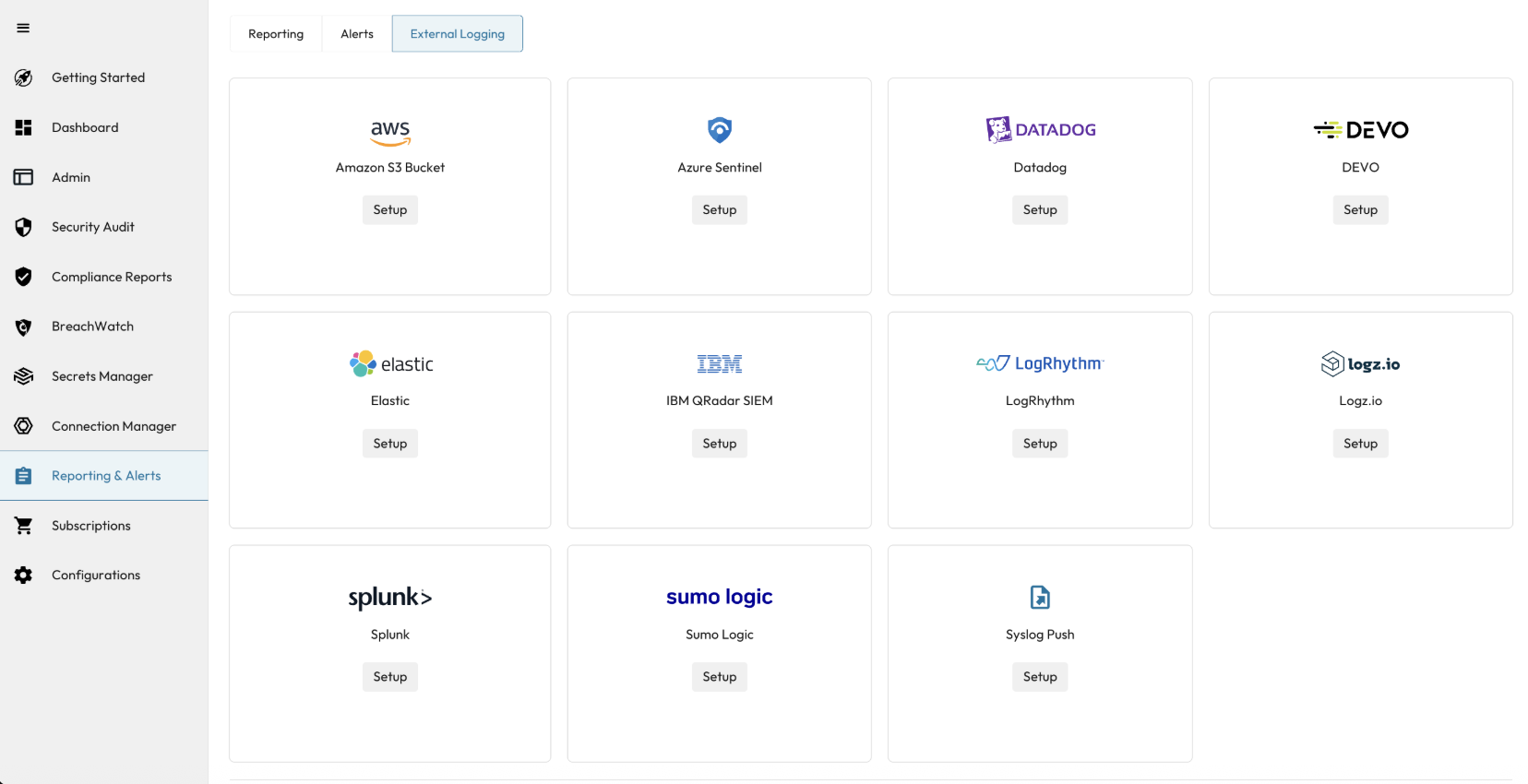The image size is (1528, 784).
Task: Click the Connection Manager icon
Action: [x=23, y=426]
